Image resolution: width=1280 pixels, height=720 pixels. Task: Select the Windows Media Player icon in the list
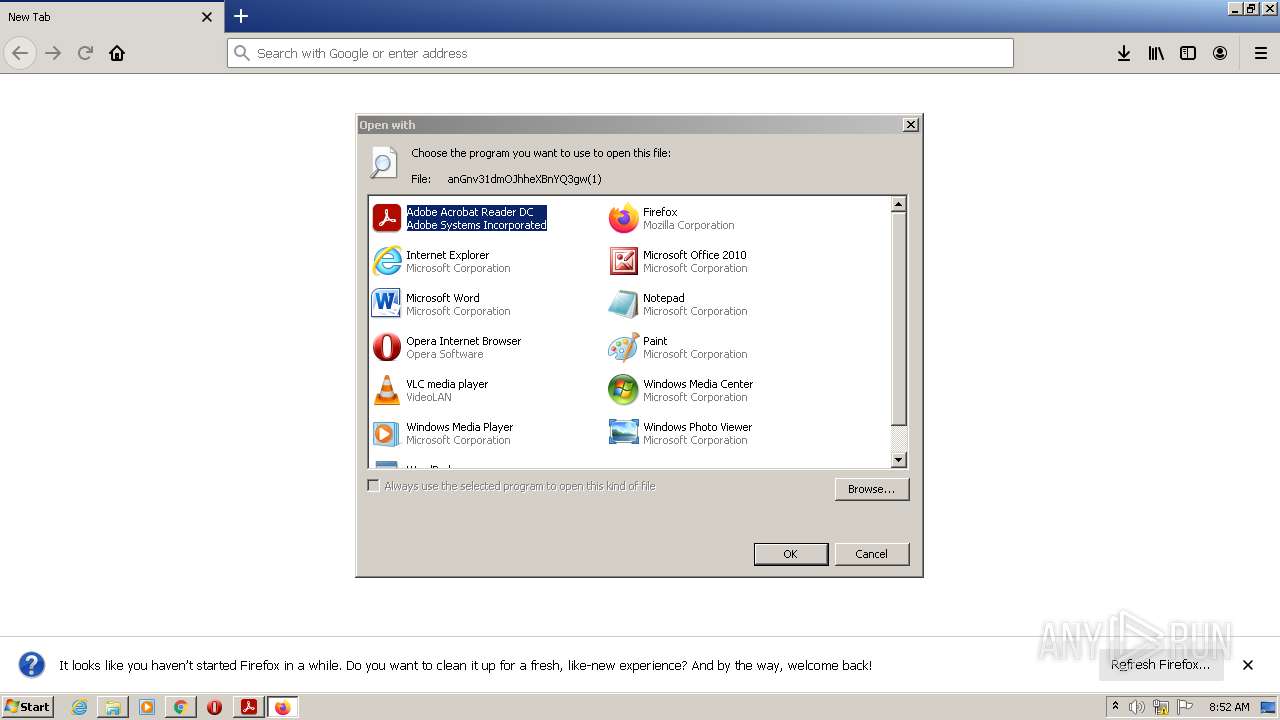pyautogui.click(x=386, y=433)
